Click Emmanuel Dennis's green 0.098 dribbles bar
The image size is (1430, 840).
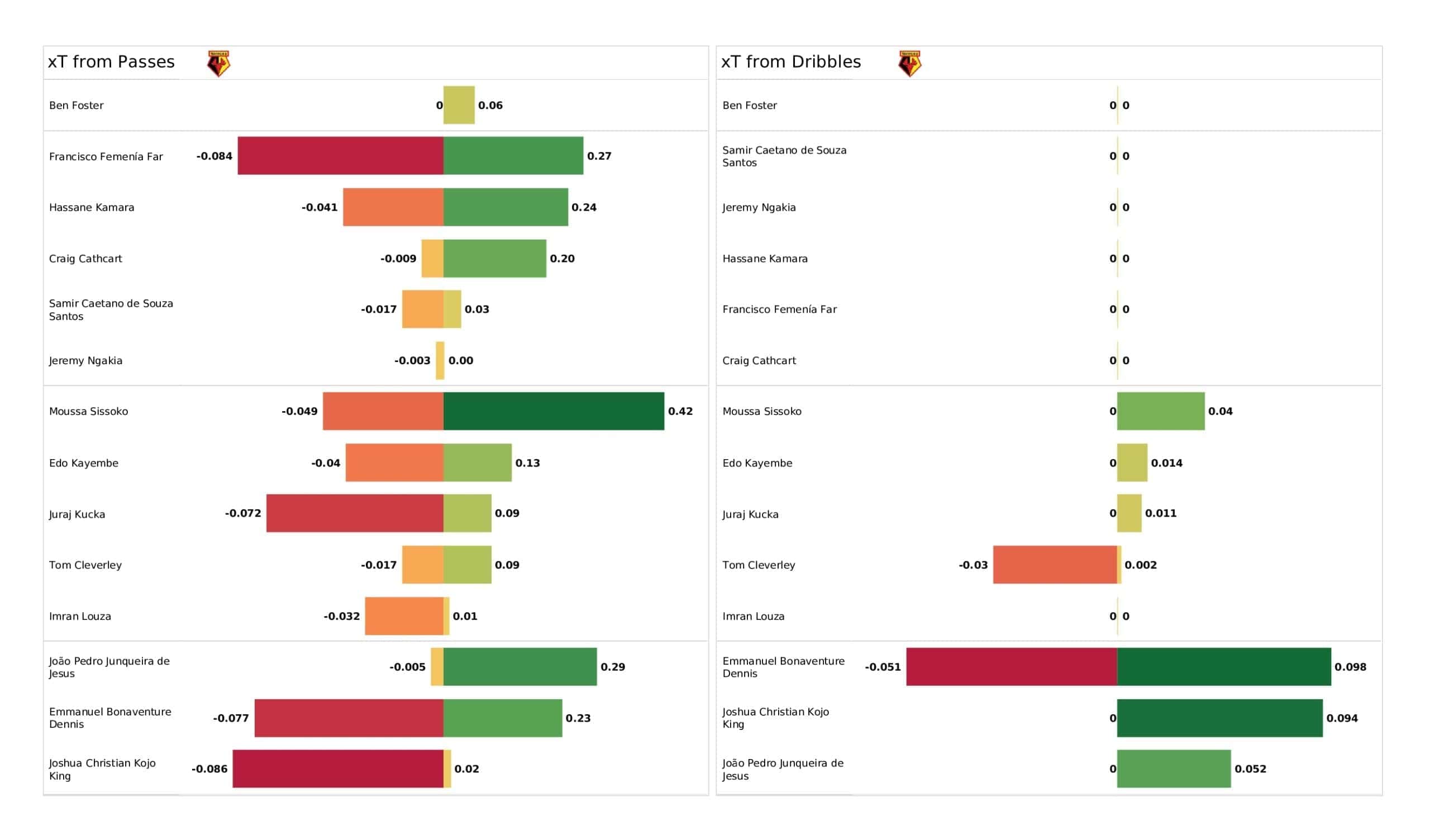click(1224, 667)
